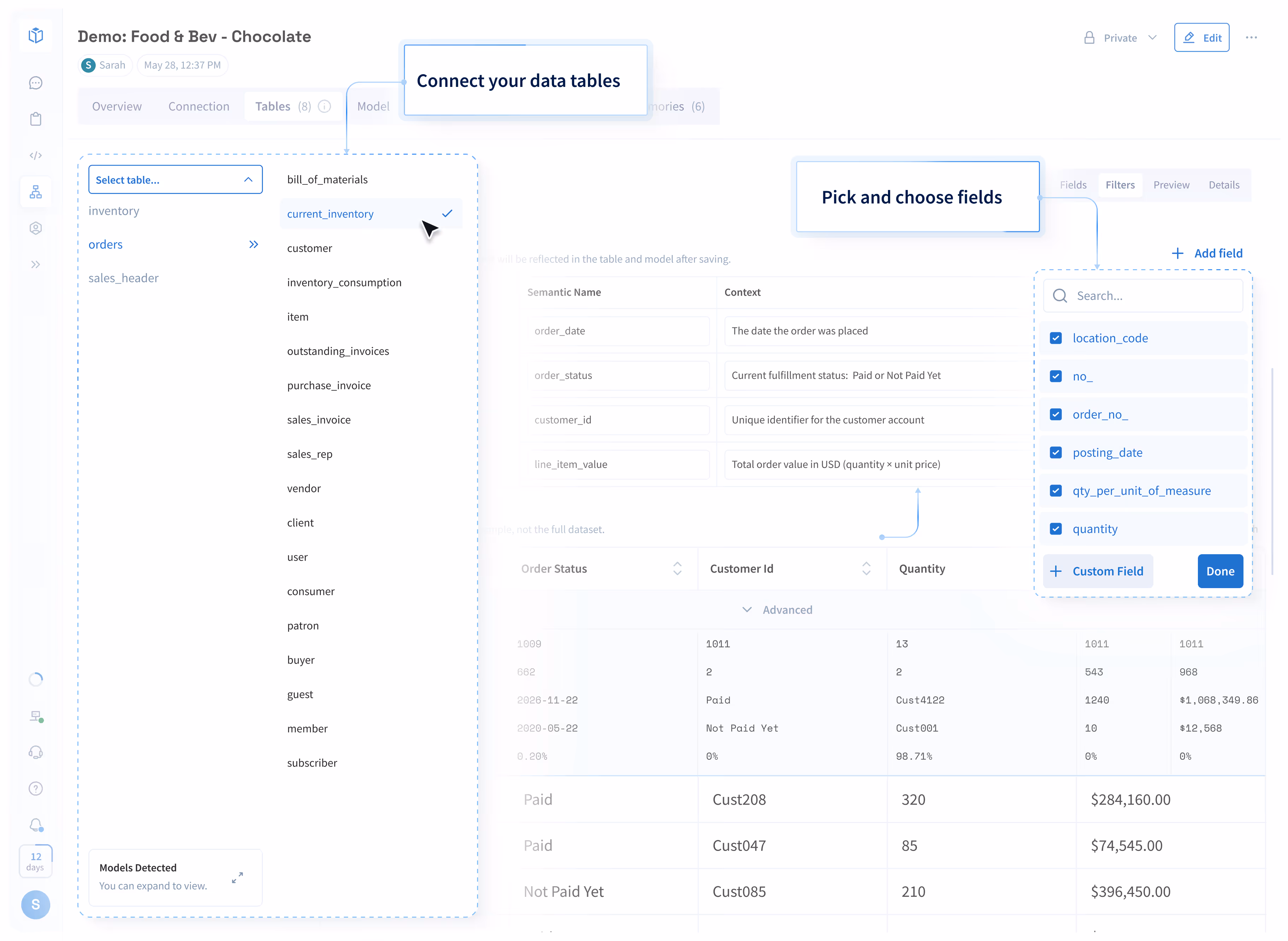Toggle the posting_date checkbox
Screen dimensions: 1288x941
[x=1055, y=453]
